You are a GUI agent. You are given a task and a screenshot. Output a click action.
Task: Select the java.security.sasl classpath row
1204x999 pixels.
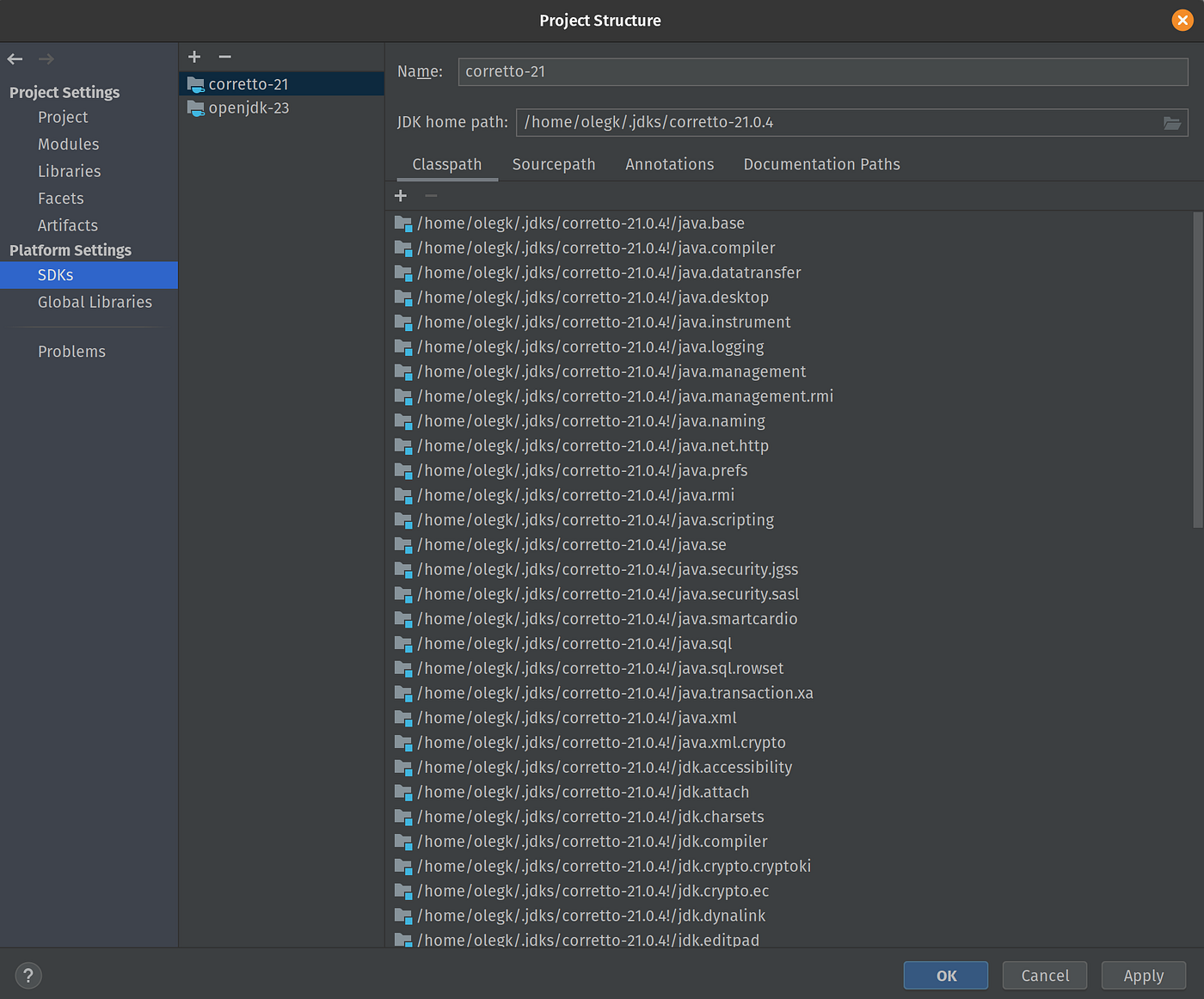click(789, 595)
